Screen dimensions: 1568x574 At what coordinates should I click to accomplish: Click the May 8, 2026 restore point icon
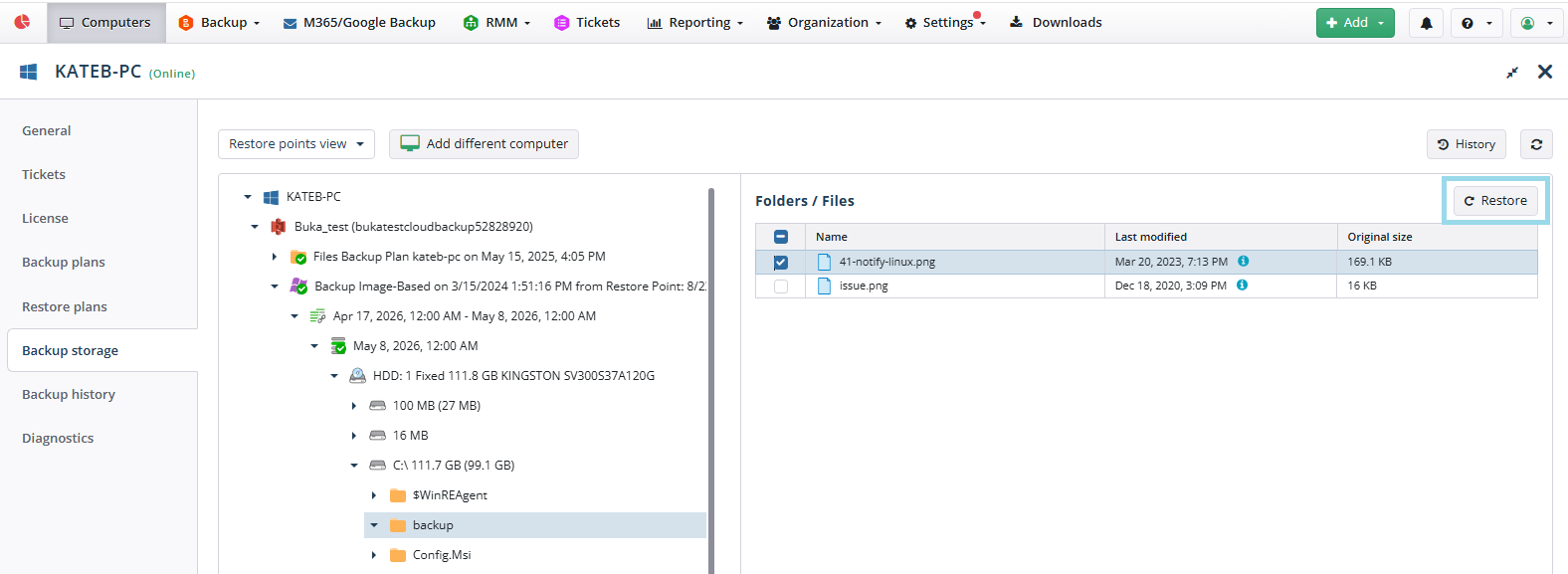(x=338, y=346)
